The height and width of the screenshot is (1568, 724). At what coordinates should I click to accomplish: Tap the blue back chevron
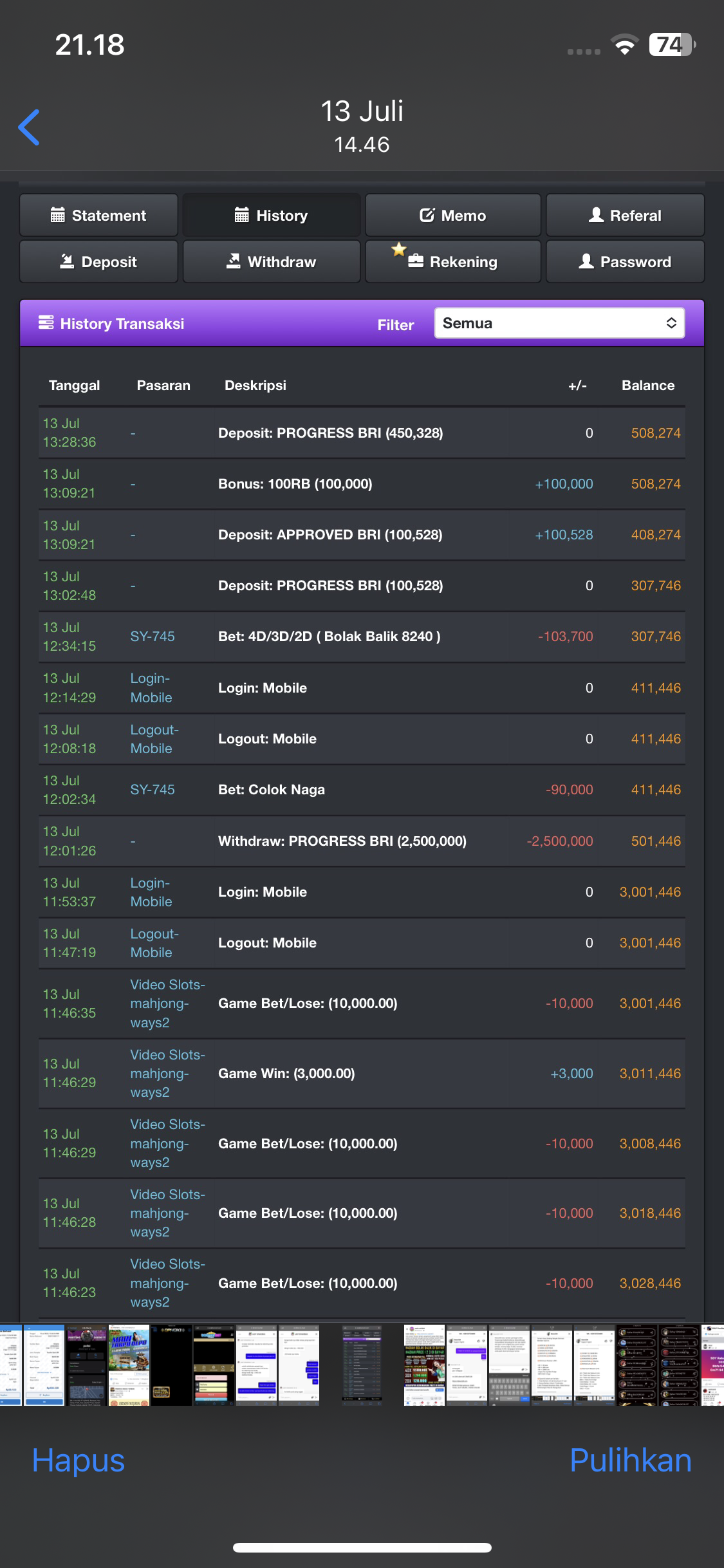coord(30,127)
